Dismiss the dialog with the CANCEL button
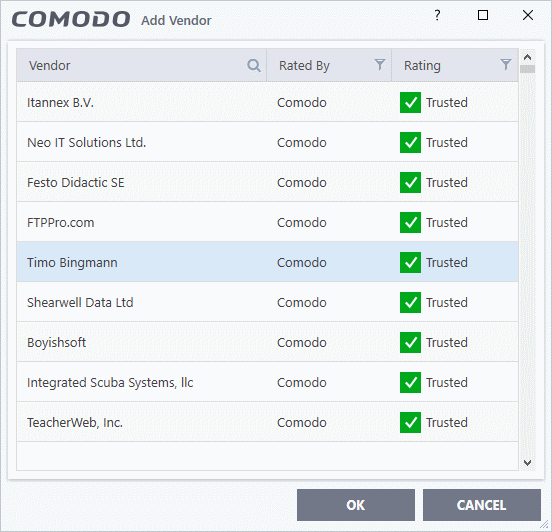The image size is (552, 532). [482, 505]
